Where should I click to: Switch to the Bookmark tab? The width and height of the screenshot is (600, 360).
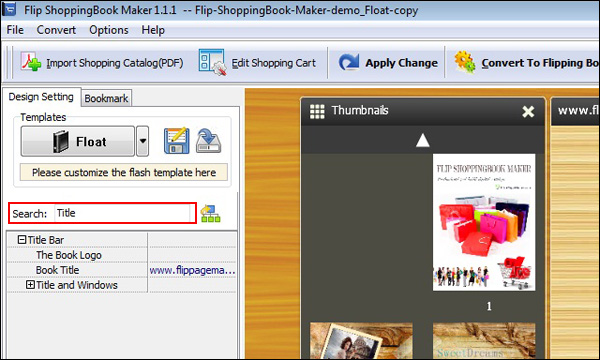click(x=106, y=98)
